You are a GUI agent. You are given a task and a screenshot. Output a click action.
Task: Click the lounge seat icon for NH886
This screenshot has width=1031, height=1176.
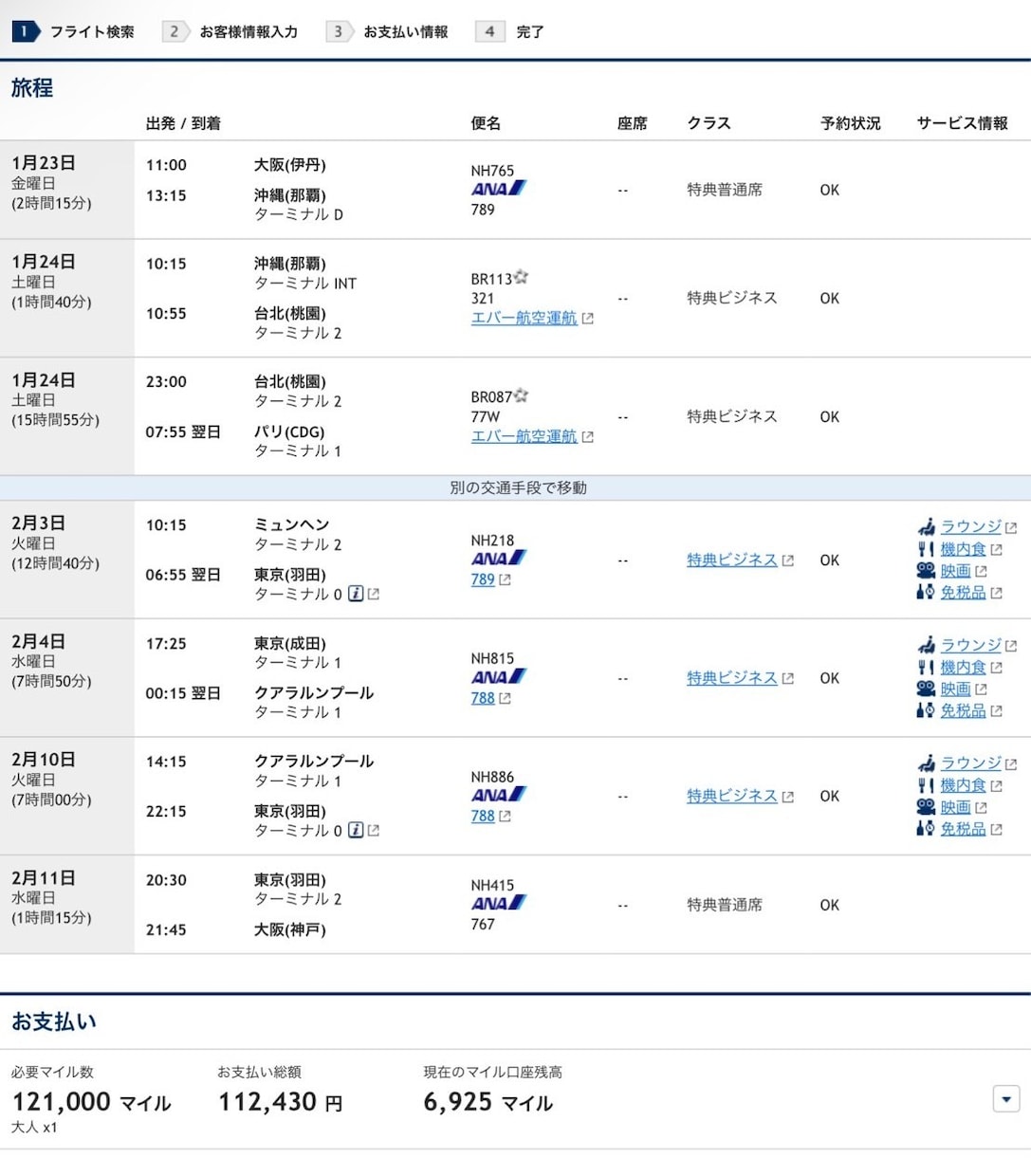click(x=926, y=763)
